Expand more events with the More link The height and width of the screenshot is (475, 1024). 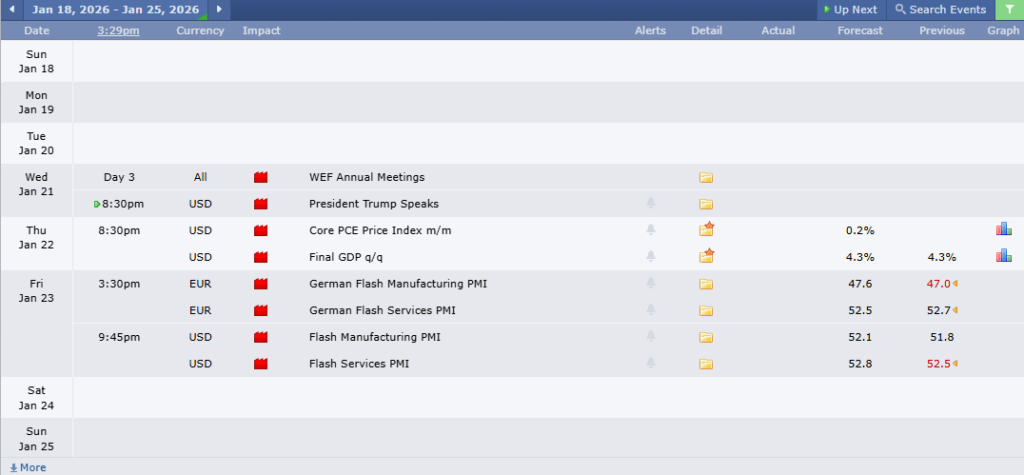[x=27, y=467]
